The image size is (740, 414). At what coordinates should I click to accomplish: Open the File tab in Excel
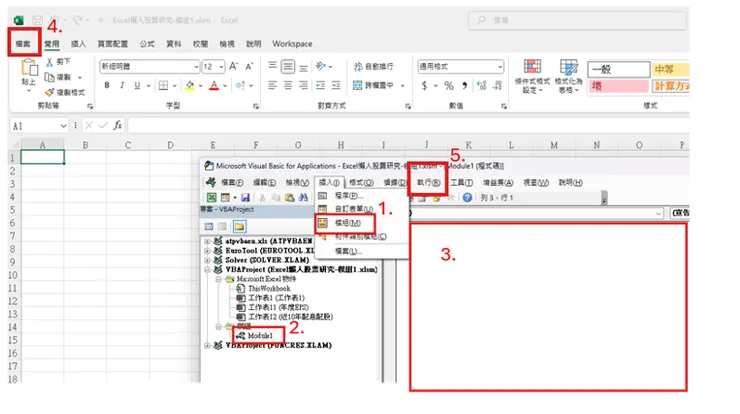click(x=23, y=44)
